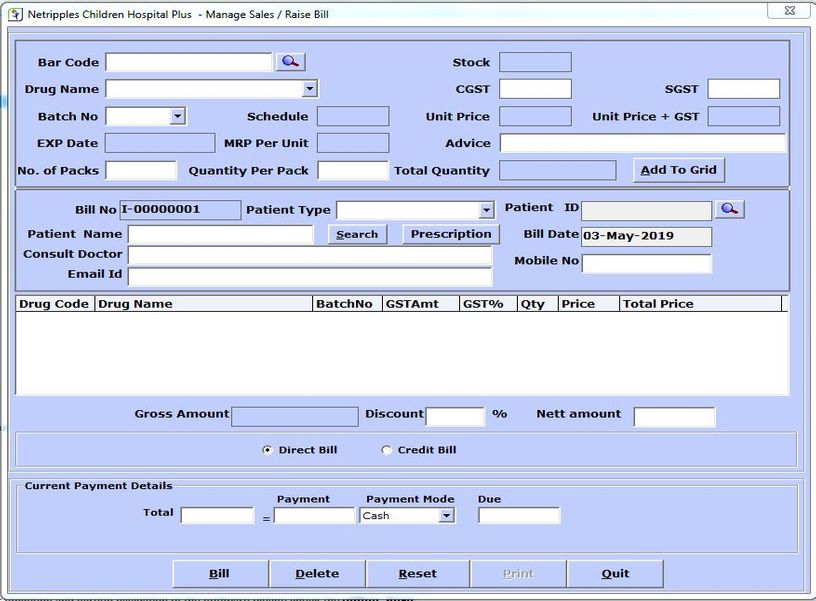Click the Consult Doctor input field
This screenshot has width=816, height=601.
click(310, 255)
